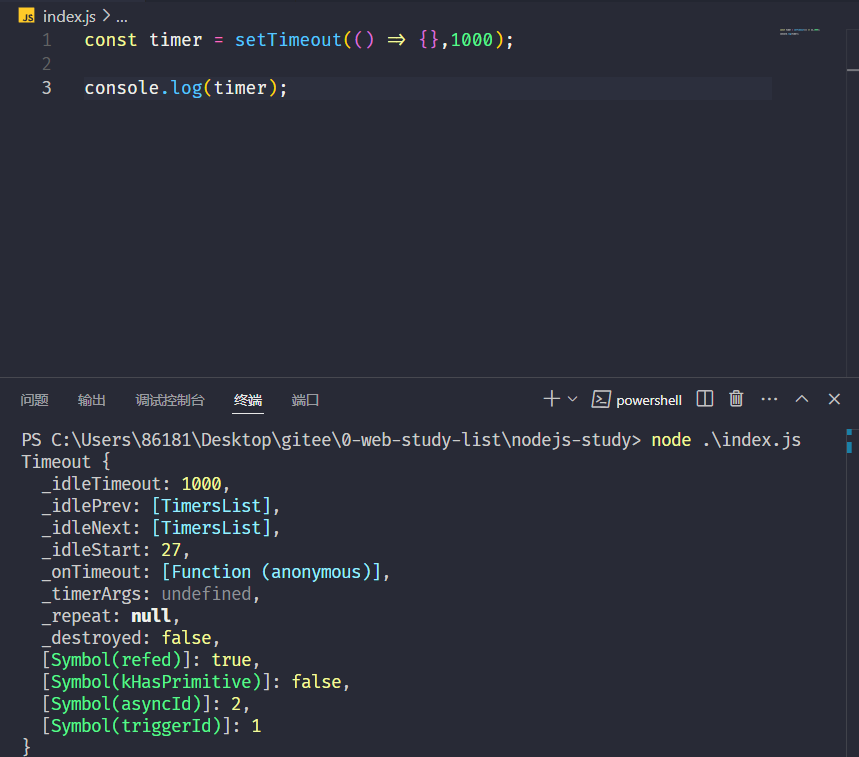The width and height of the screenshot is (859, 757).
Task: Click the terminal prompt path text
Action: 331,440
